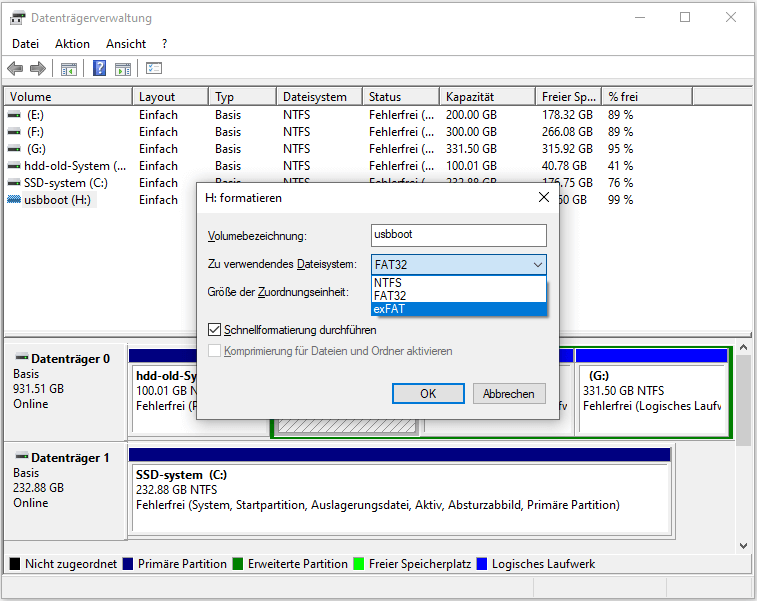Click the Volumebezeichnung text field
The image size is (757, 601).
[458, 236]
